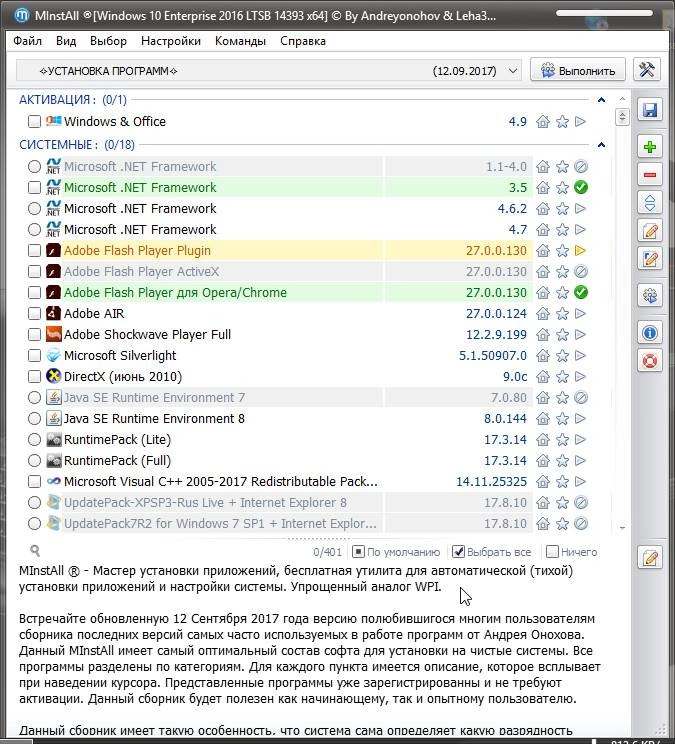Select the RuntimePack (Full) radio button
Viewport: 675px width, 744px height.
coord(34,461)
